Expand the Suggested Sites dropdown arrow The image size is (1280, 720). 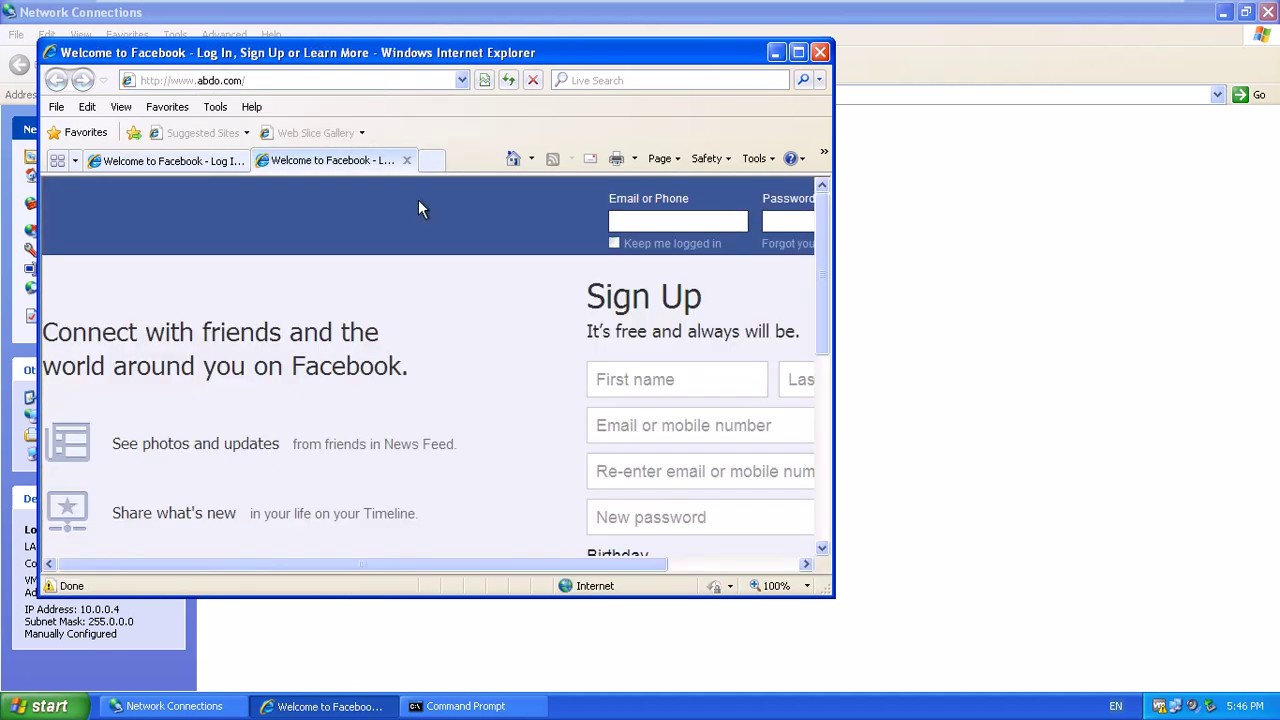pos(246,133)
